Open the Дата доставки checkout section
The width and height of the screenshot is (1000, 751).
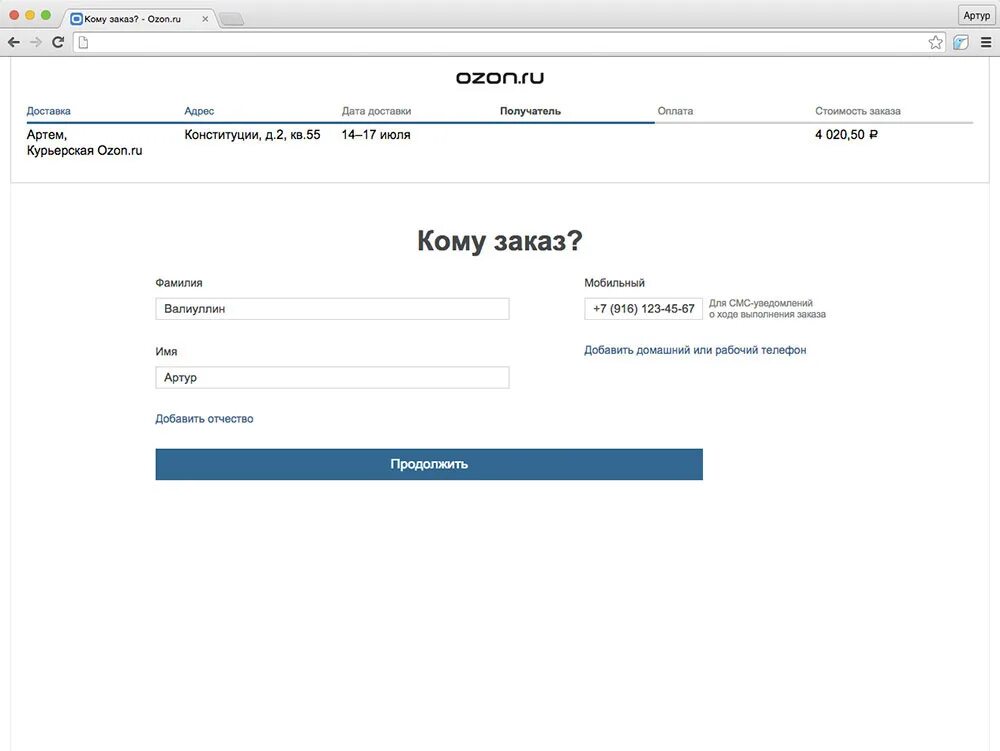tap(376, 111)
